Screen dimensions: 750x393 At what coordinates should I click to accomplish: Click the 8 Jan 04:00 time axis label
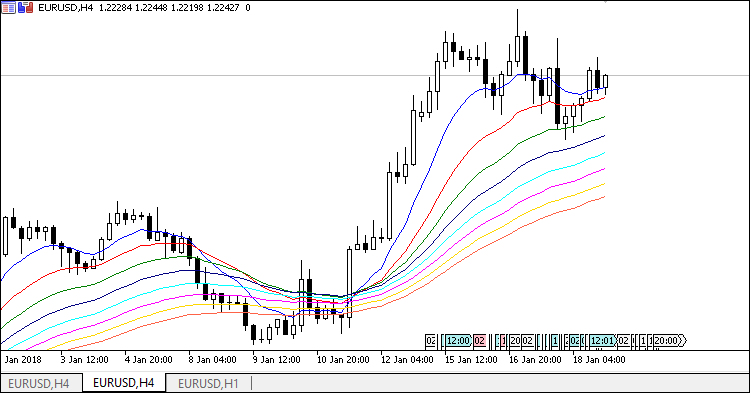[x=212, y=360]
